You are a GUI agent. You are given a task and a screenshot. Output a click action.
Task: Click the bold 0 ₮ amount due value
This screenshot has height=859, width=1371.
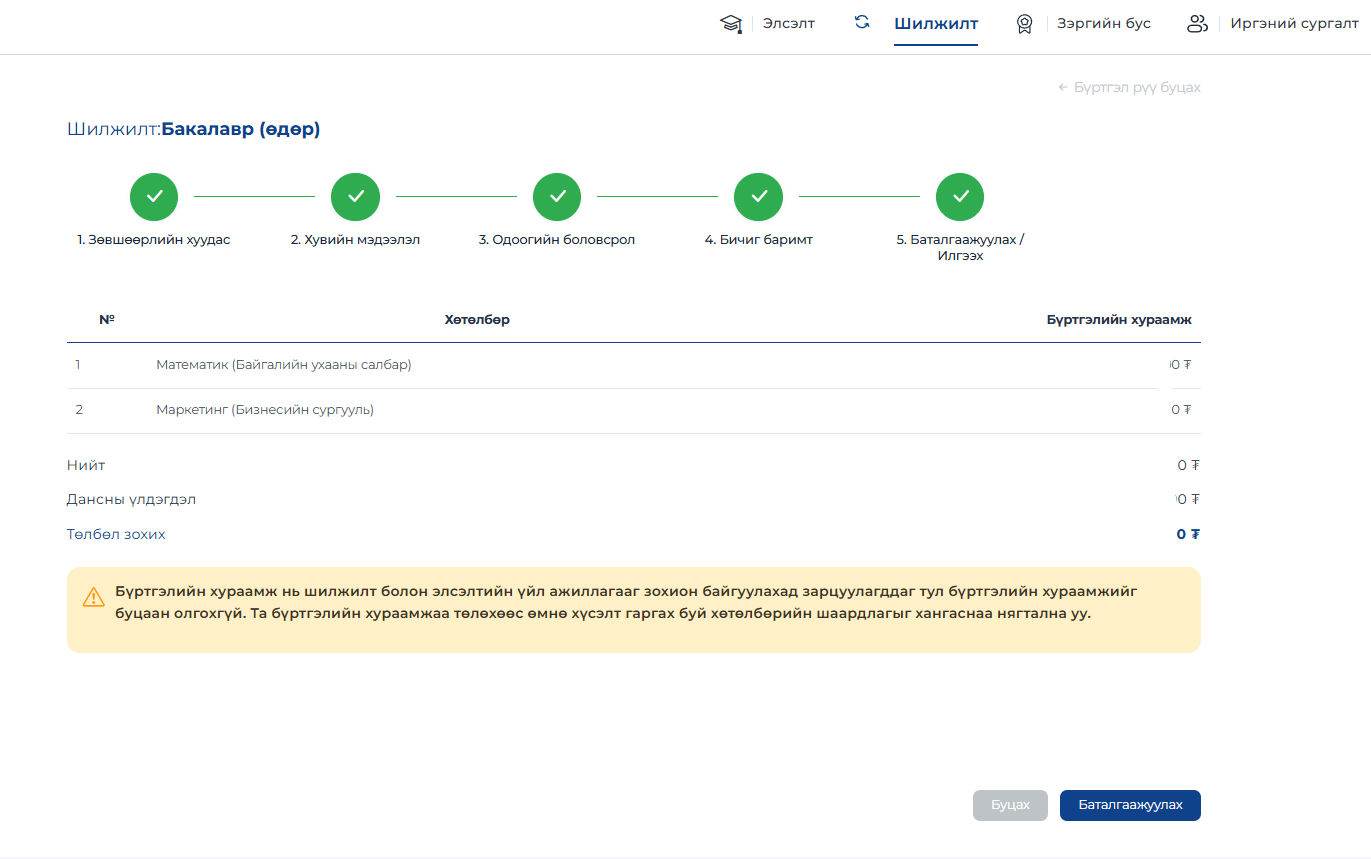pyautogui.click(x=1188, y=534)
